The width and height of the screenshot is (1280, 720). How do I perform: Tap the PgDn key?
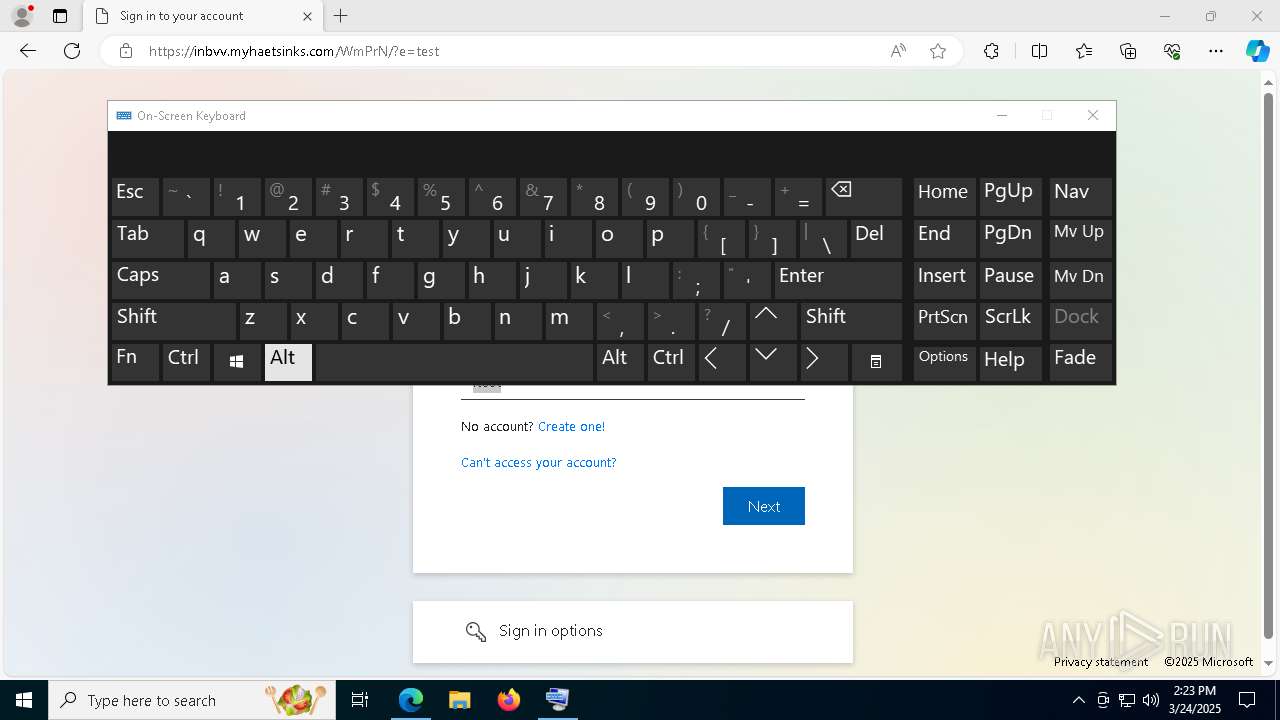tap(1011, 239)
